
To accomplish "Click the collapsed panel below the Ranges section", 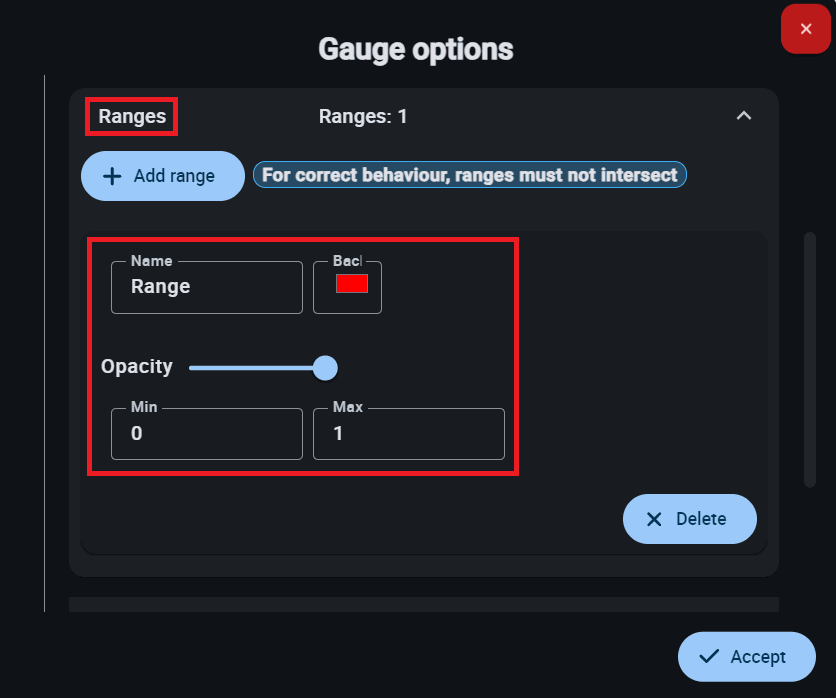I will click(423, 604).
